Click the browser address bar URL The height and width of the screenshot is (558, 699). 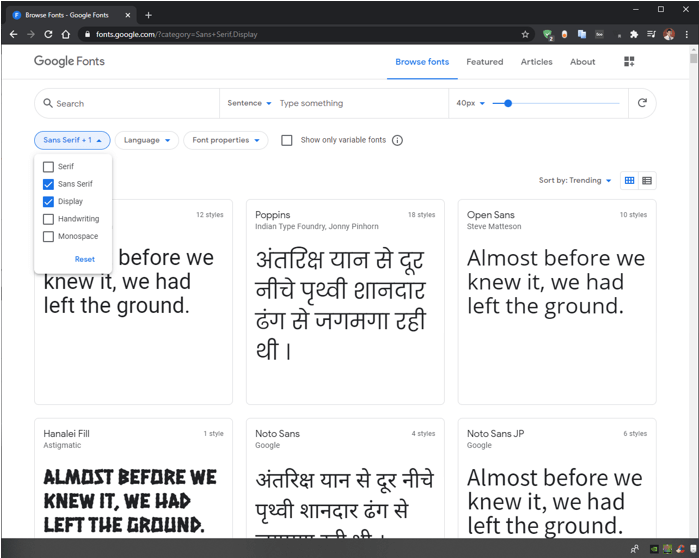[177, 34]
